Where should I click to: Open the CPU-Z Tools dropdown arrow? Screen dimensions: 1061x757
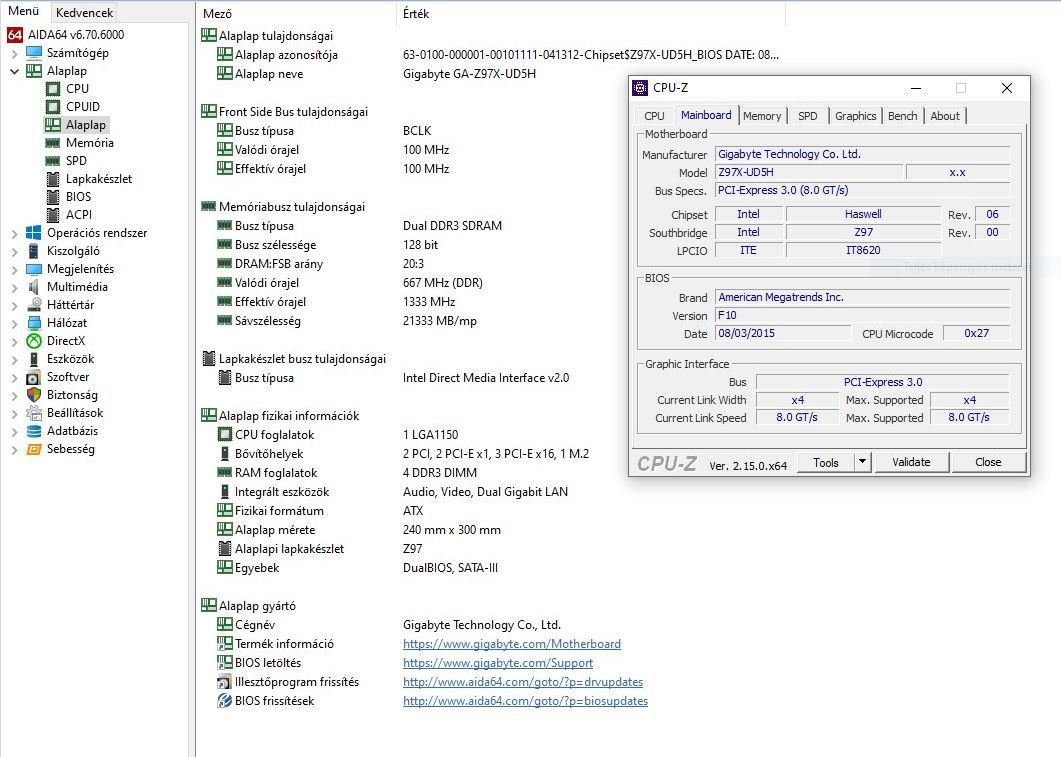[x=862, y=462]
